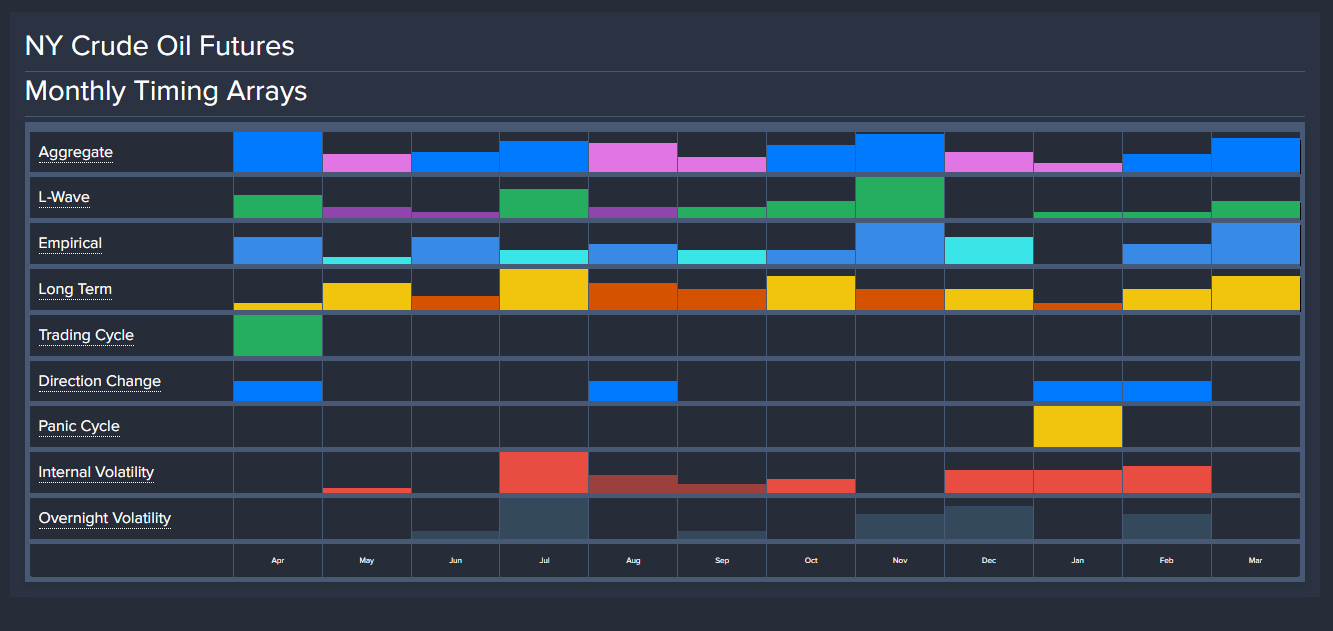Click the Empirical blue bar for March
This screenshot has height=631, width=1333.
pos(1255,244)
